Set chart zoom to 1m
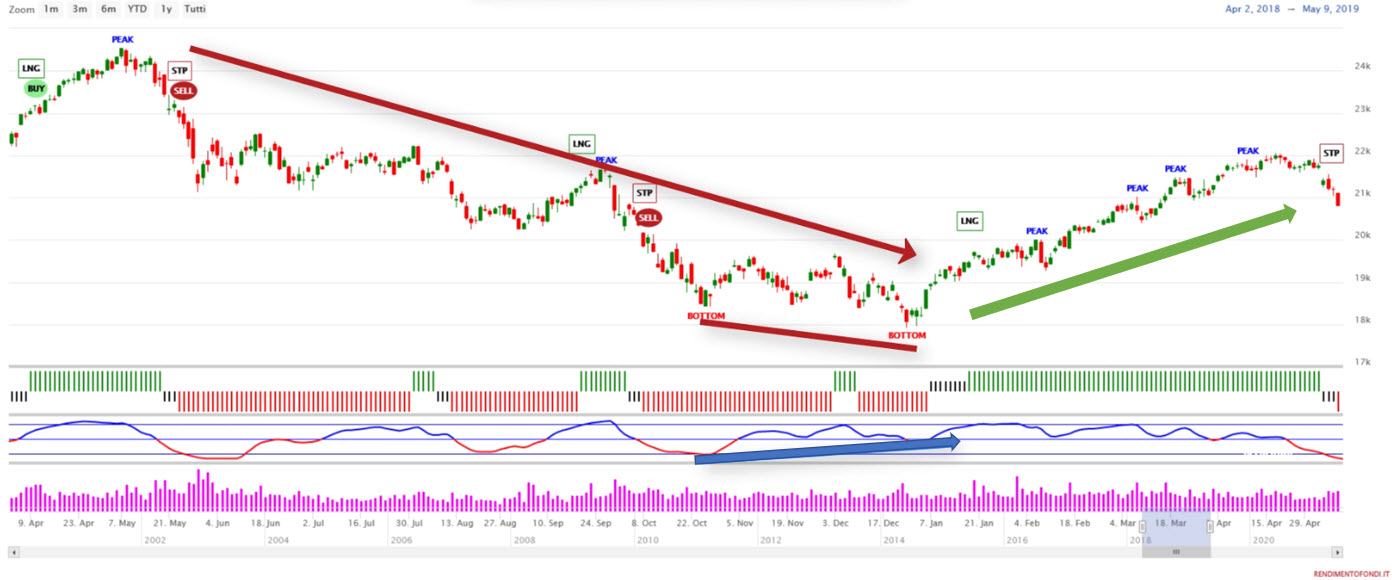 tap(51, 9)
